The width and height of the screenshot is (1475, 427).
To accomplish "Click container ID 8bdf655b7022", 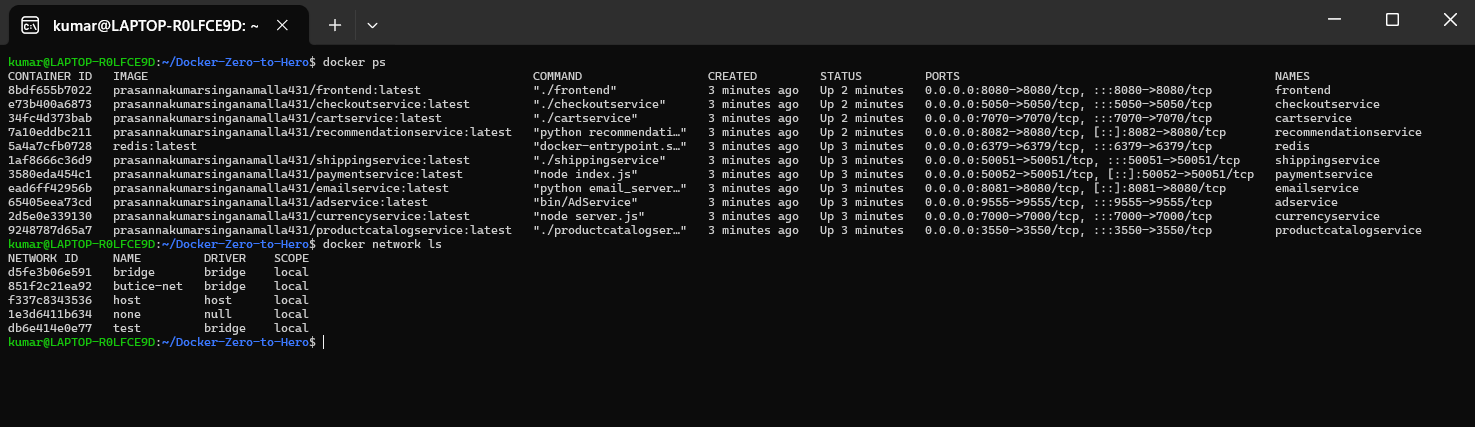I will (50, 90).
